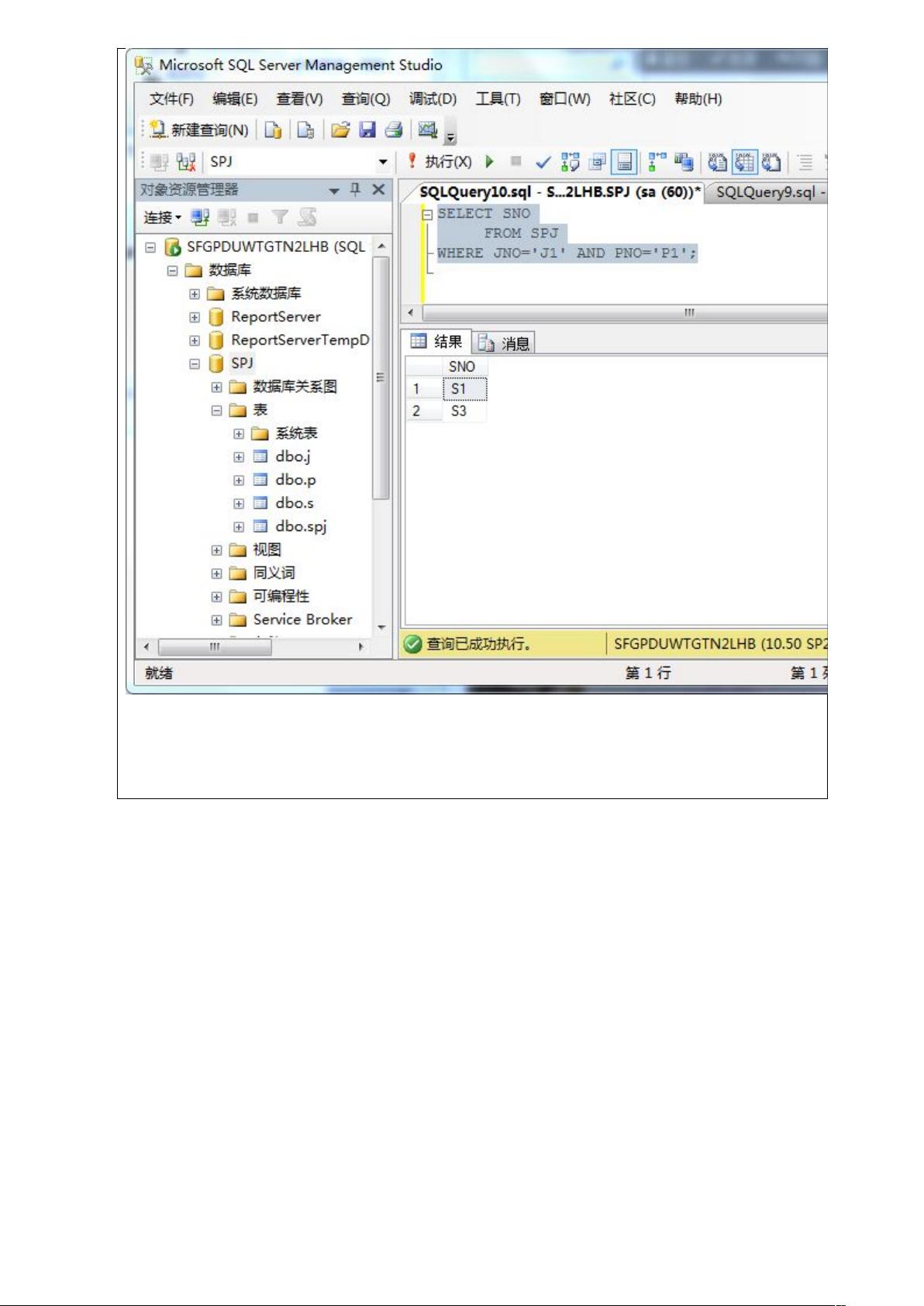
Task: Save the query with the disk icon
Action: click(367, 129)
